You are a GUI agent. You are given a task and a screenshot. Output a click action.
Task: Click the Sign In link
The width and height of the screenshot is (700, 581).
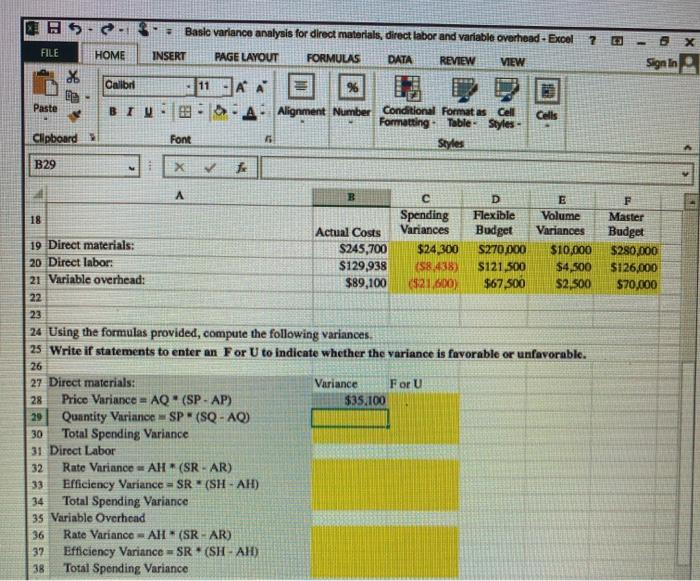point(662,63)
